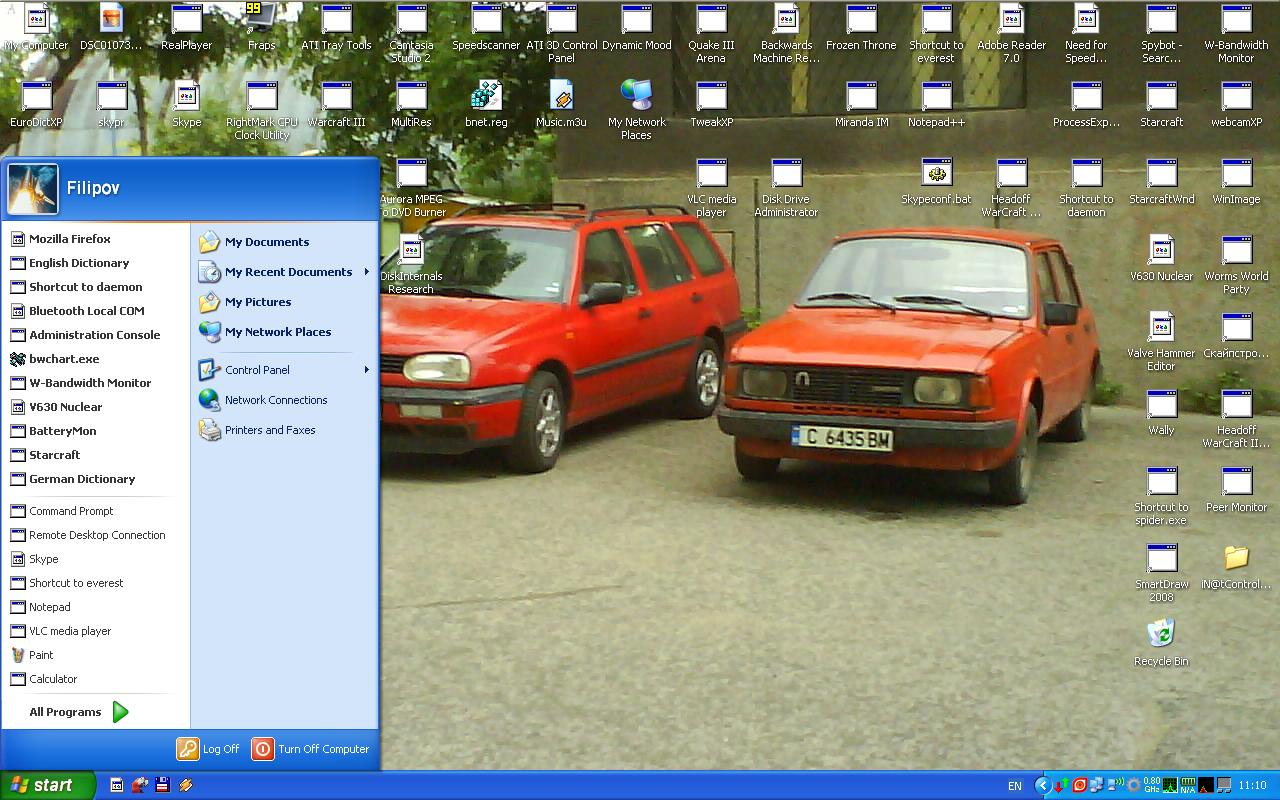The width and height of the screenshot is (1280, 800).
Task: Select Camtasia Studio 2 desktop icon
Action: pyautogui.click(x=412, y=34)
